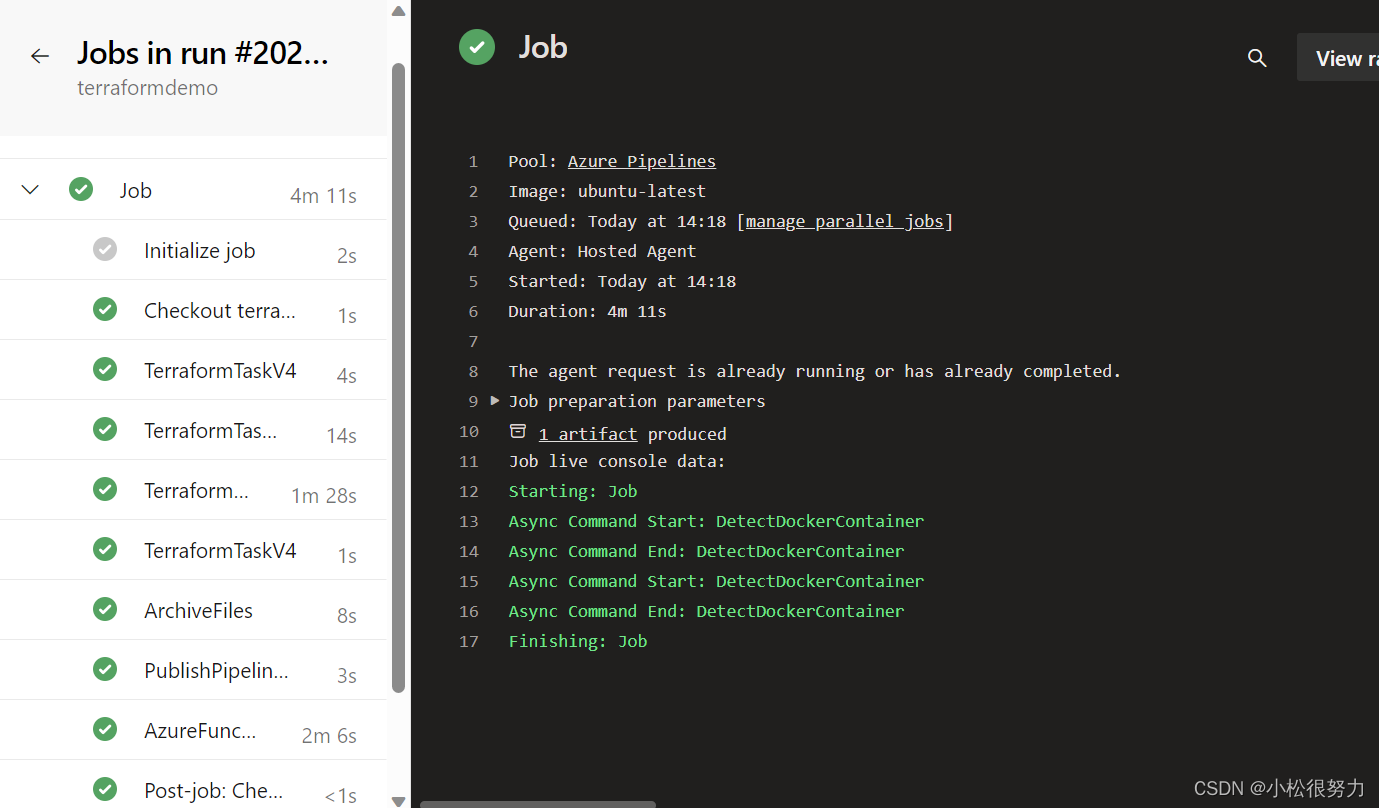This screenshot has width=1379, height=808.
Task: Click log line 'Started: Today at 14:18'
Action: [622, 281]
